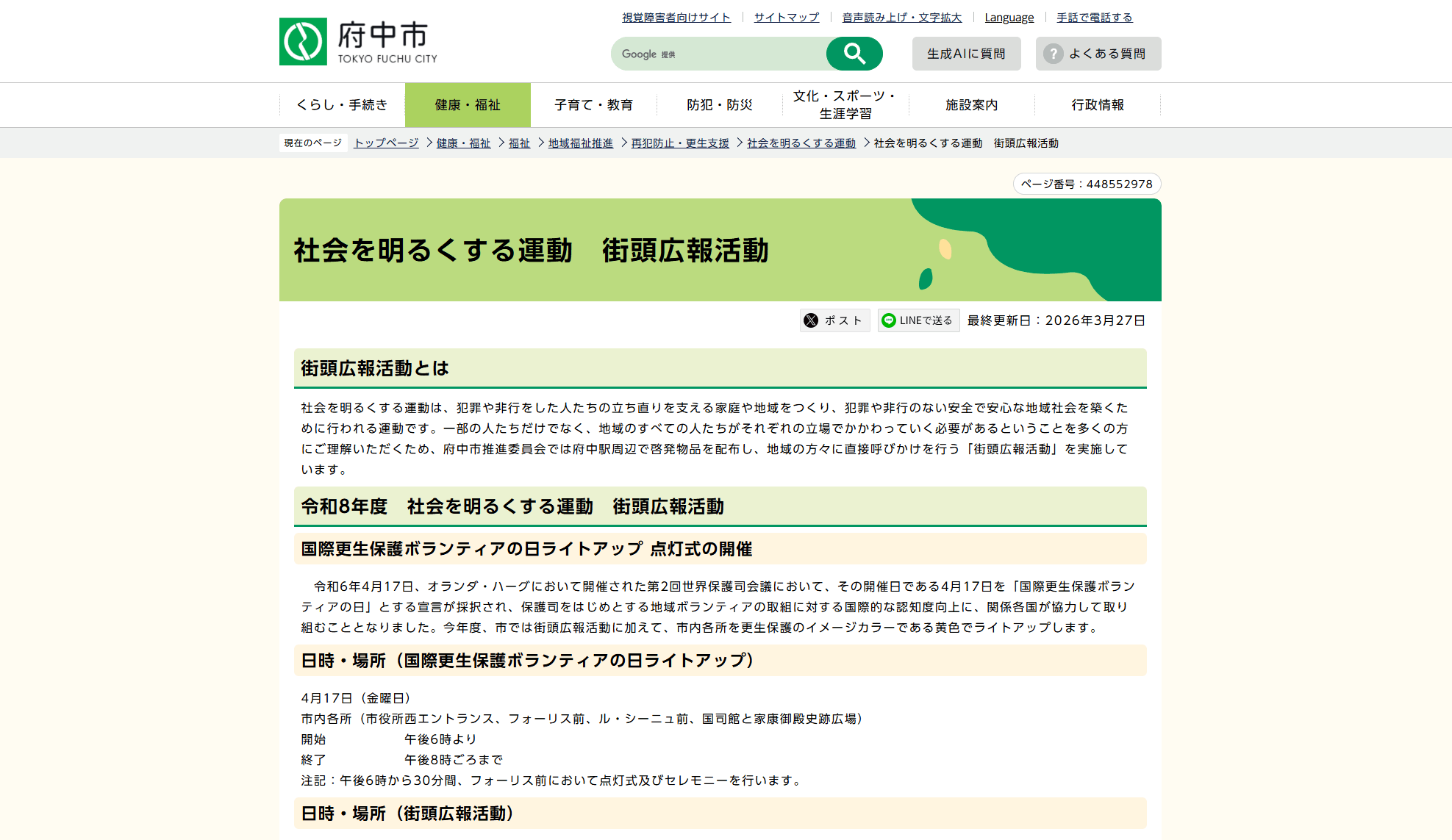Image resolution: width=1452 pixels, height=840 pixels.
Task: Click the 現在のページ label
Action: pos(313,143)
